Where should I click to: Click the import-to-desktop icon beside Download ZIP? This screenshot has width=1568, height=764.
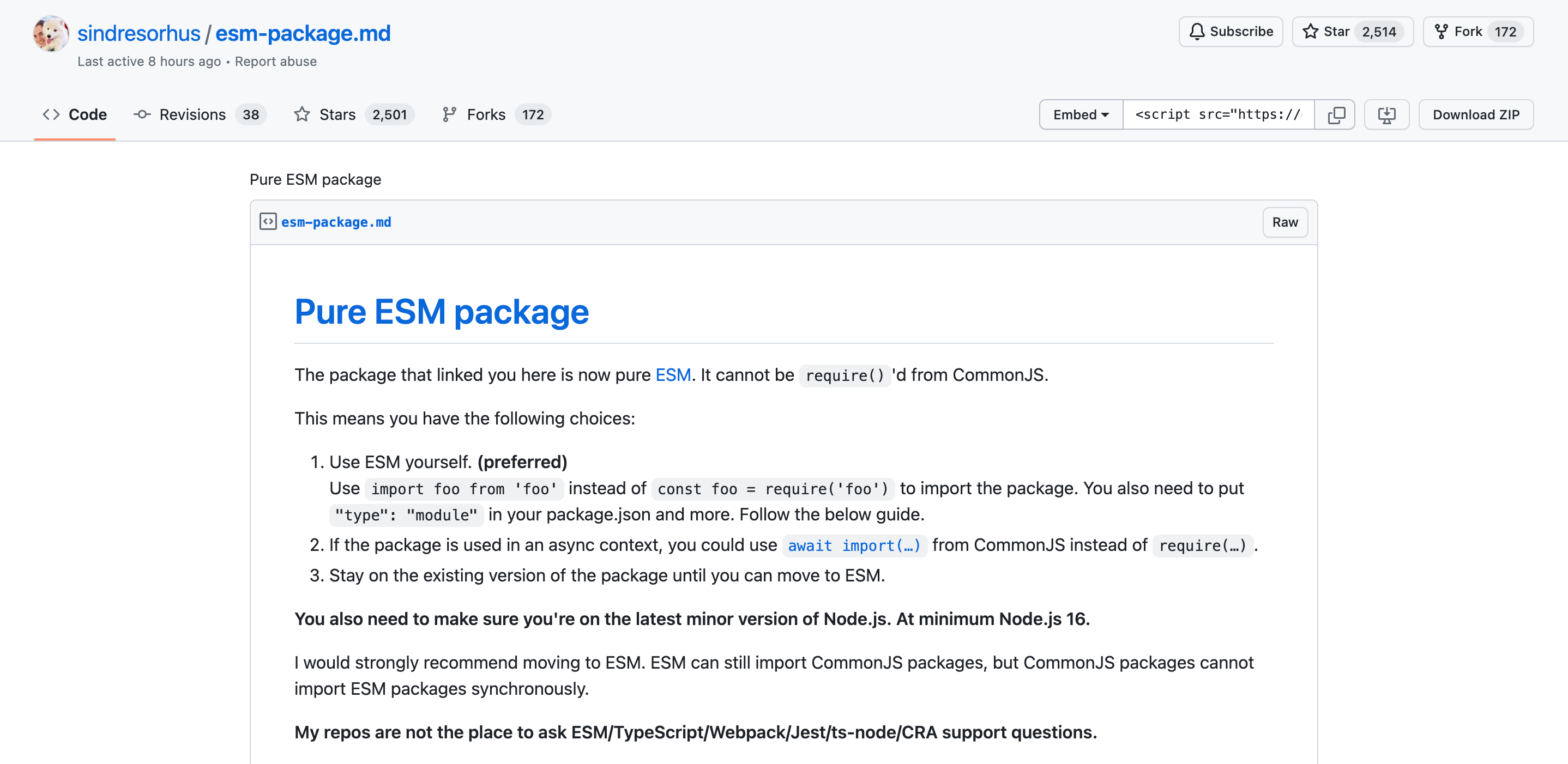coord(1386,114)
